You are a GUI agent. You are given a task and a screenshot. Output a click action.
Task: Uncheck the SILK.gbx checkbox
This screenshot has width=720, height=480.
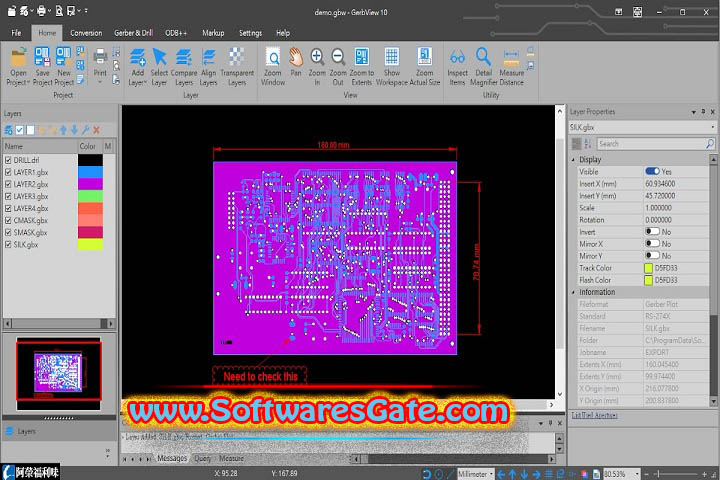coord(8,244)
